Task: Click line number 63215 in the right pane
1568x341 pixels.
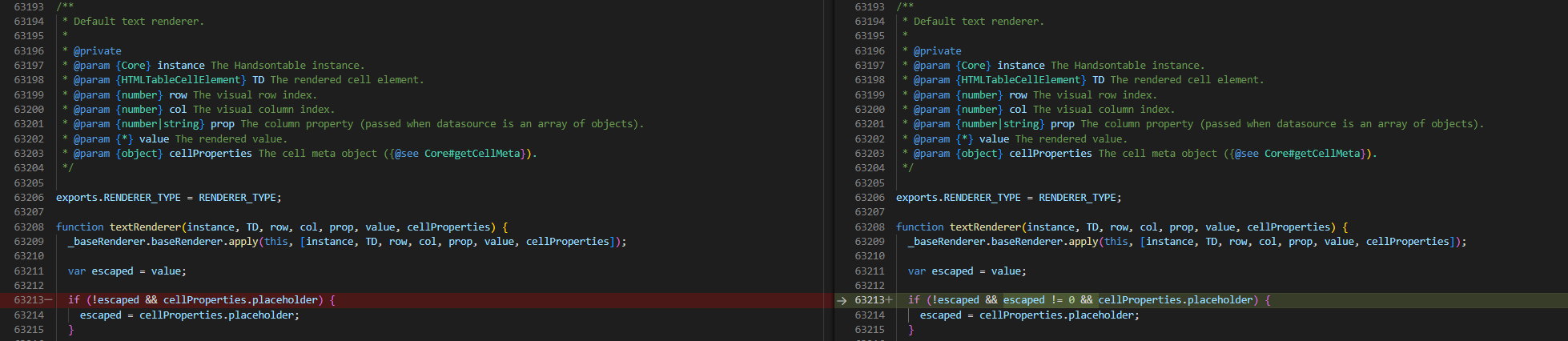Action: (x=870, y=330)
